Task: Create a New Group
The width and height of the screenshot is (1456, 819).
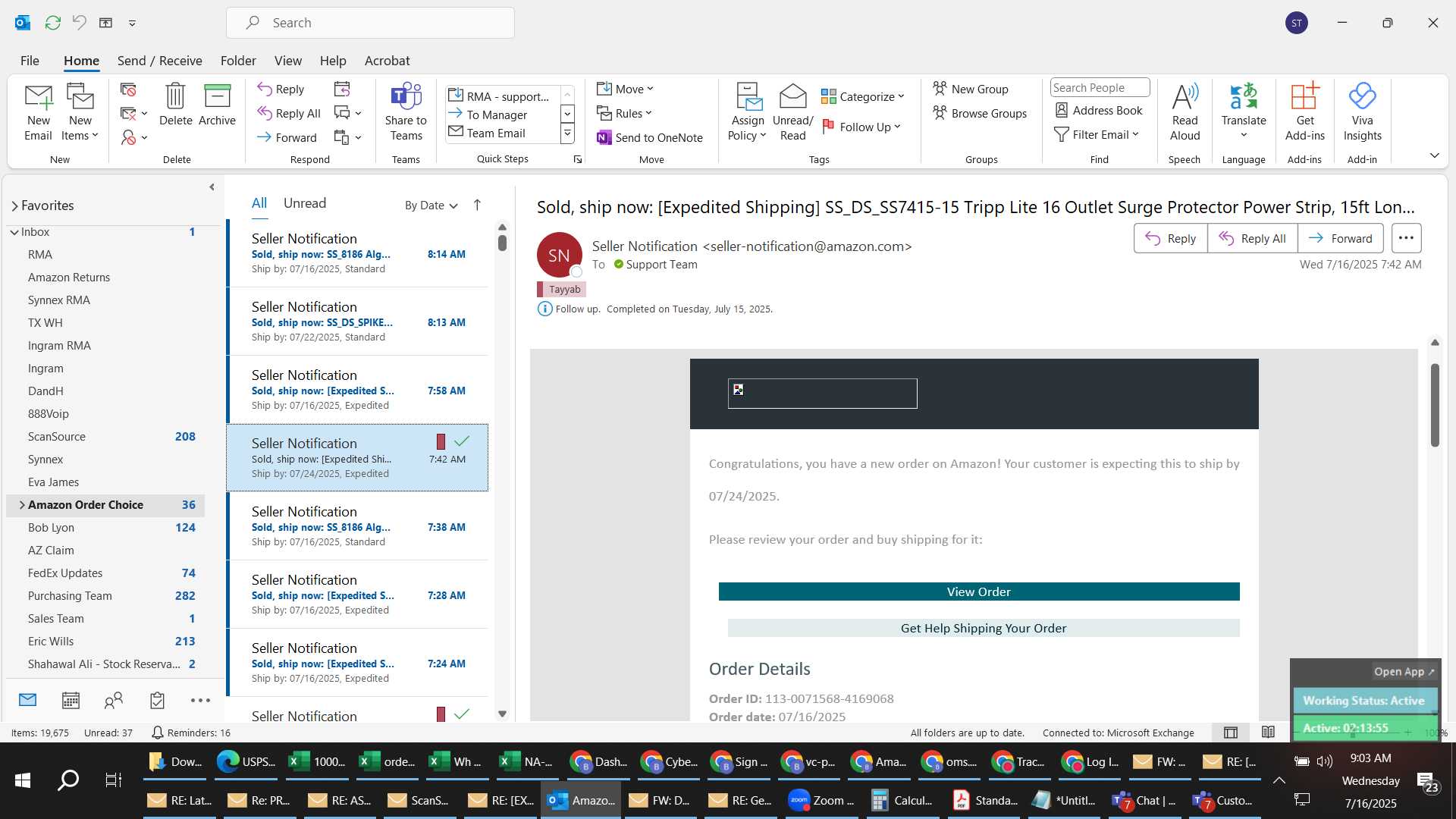Action: click(971, 89)
